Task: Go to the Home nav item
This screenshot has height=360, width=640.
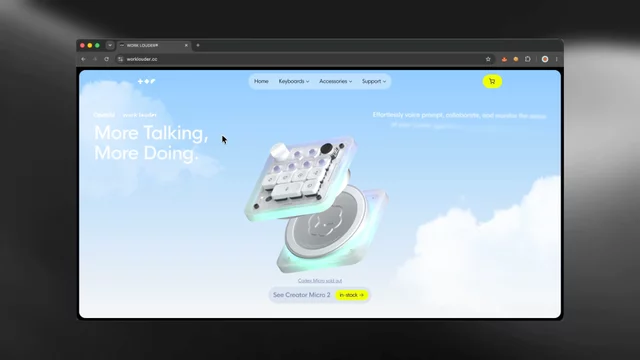Action: pyautogui.click(x=261, y=81)
